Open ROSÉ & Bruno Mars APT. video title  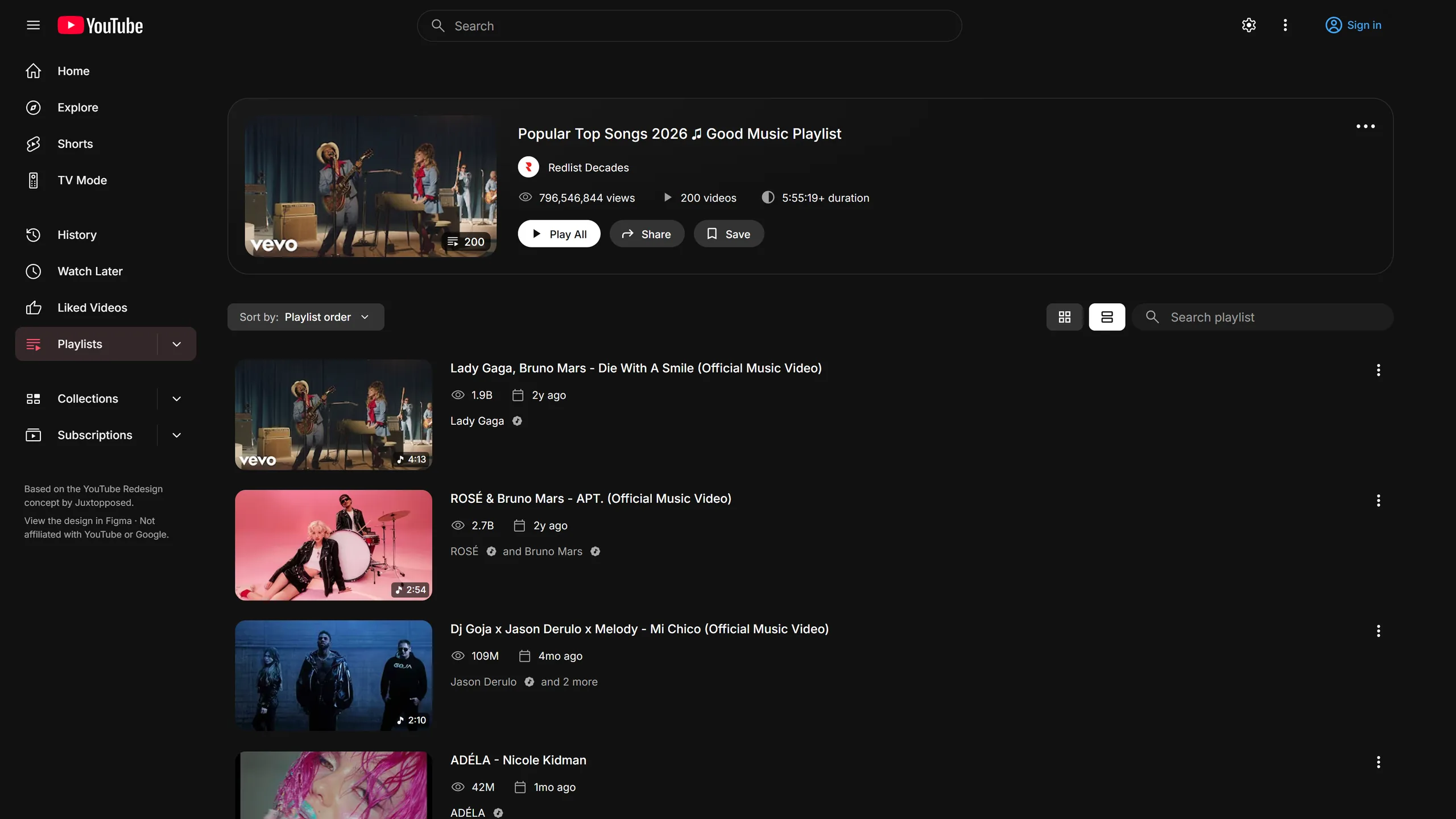590,498
